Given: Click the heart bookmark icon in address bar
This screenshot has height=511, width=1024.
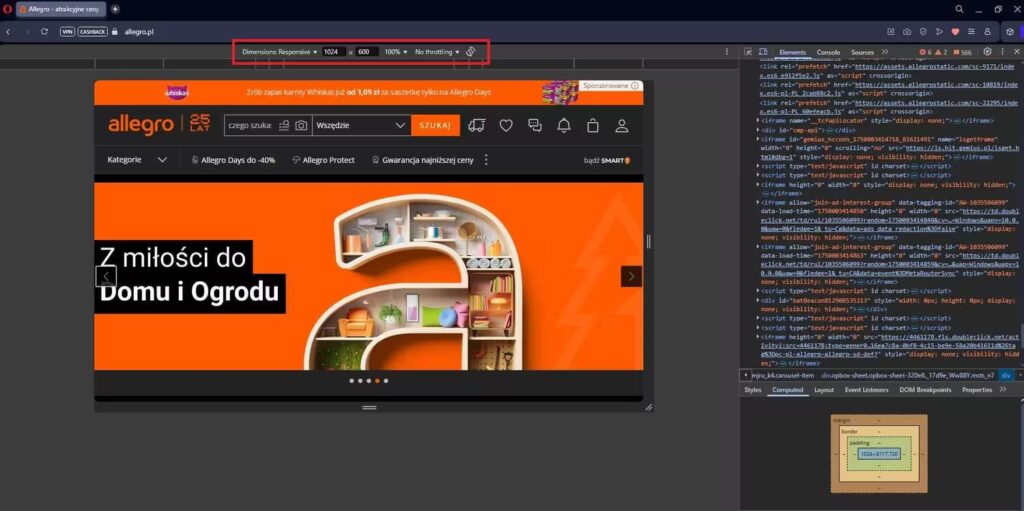Looking at the screenshot, I should click(955, 31).
